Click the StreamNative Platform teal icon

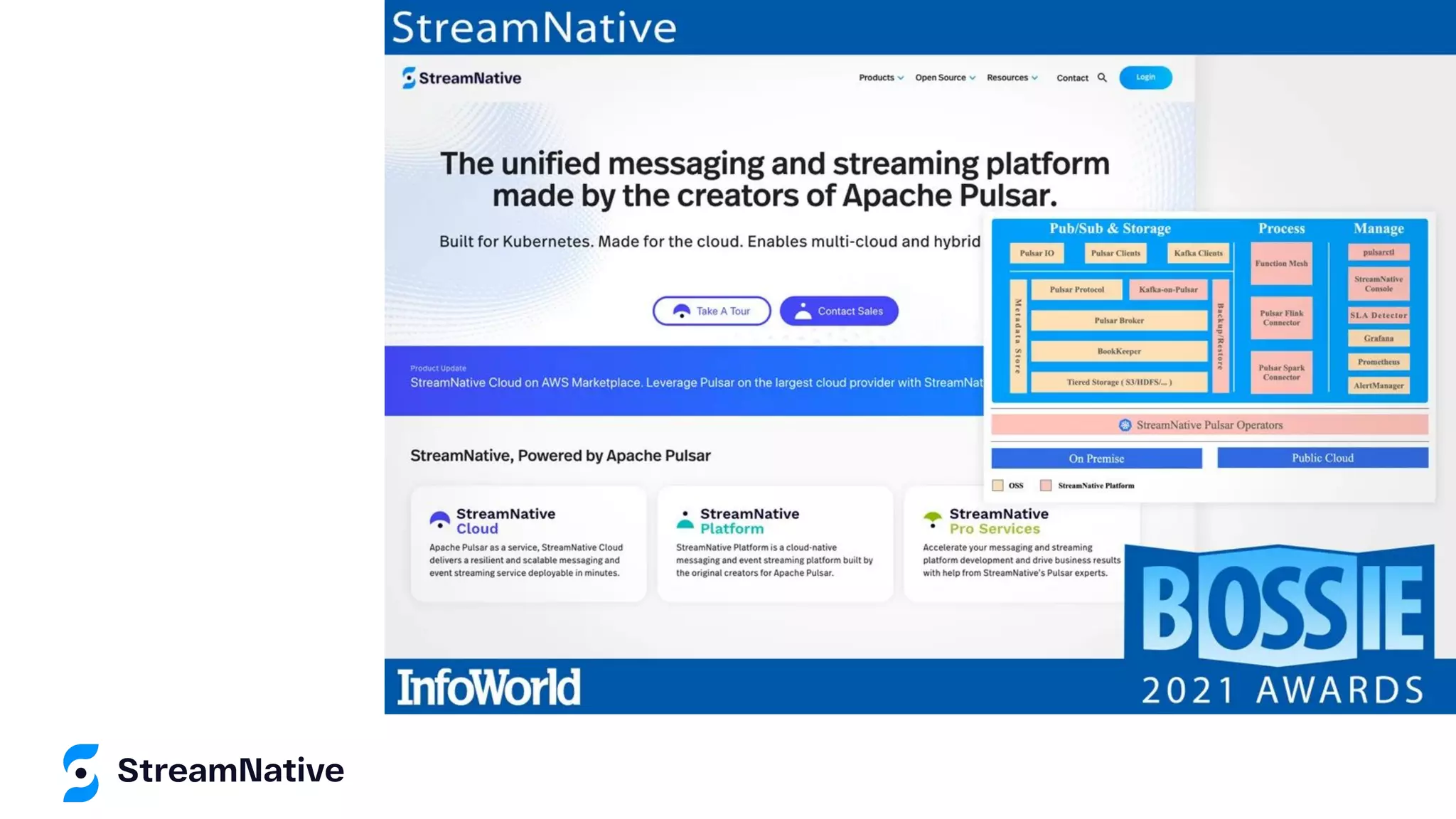coord(685,520)
